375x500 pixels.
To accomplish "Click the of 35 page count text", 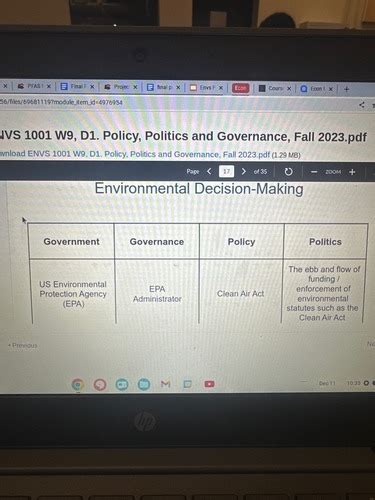I will click(260, 172).
